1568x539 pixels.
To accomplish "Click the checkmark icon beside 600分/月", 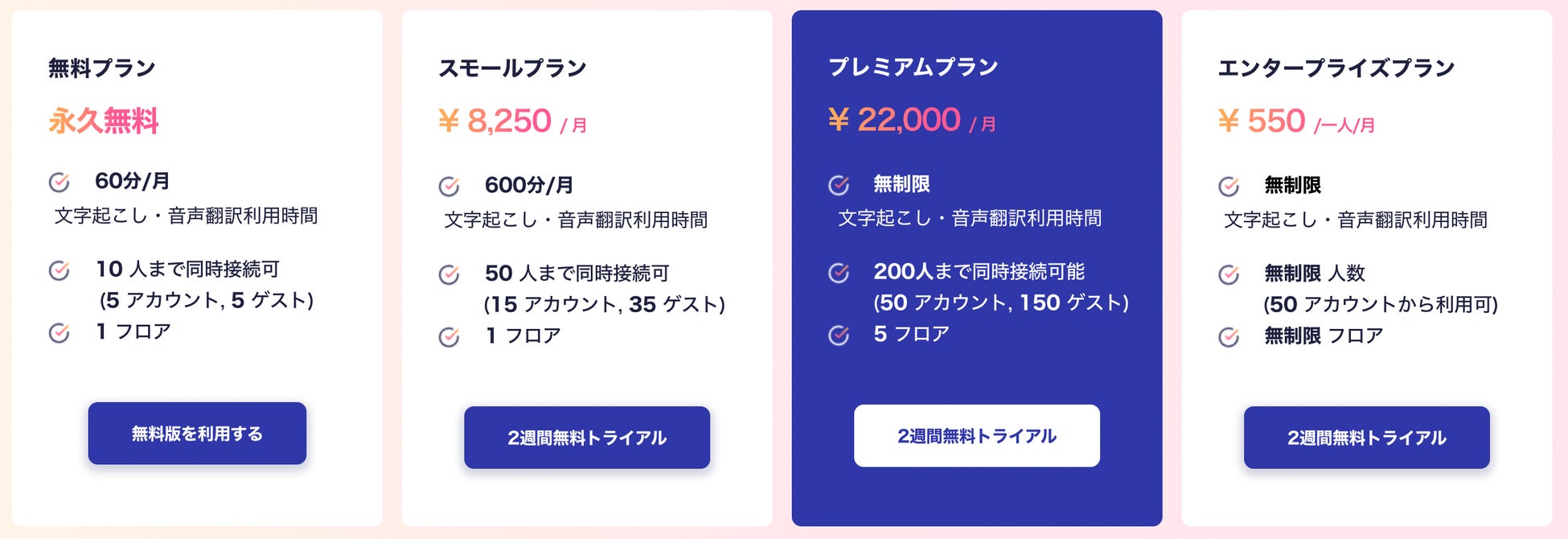I will pyautogui.click(x=449, y=186).
